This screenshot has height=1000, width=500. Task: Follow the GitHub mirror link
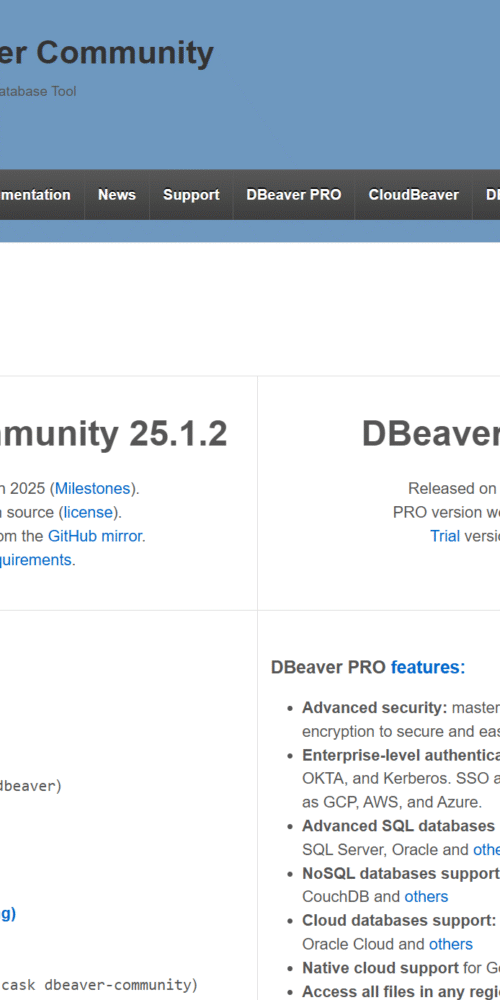pos(94,536)
